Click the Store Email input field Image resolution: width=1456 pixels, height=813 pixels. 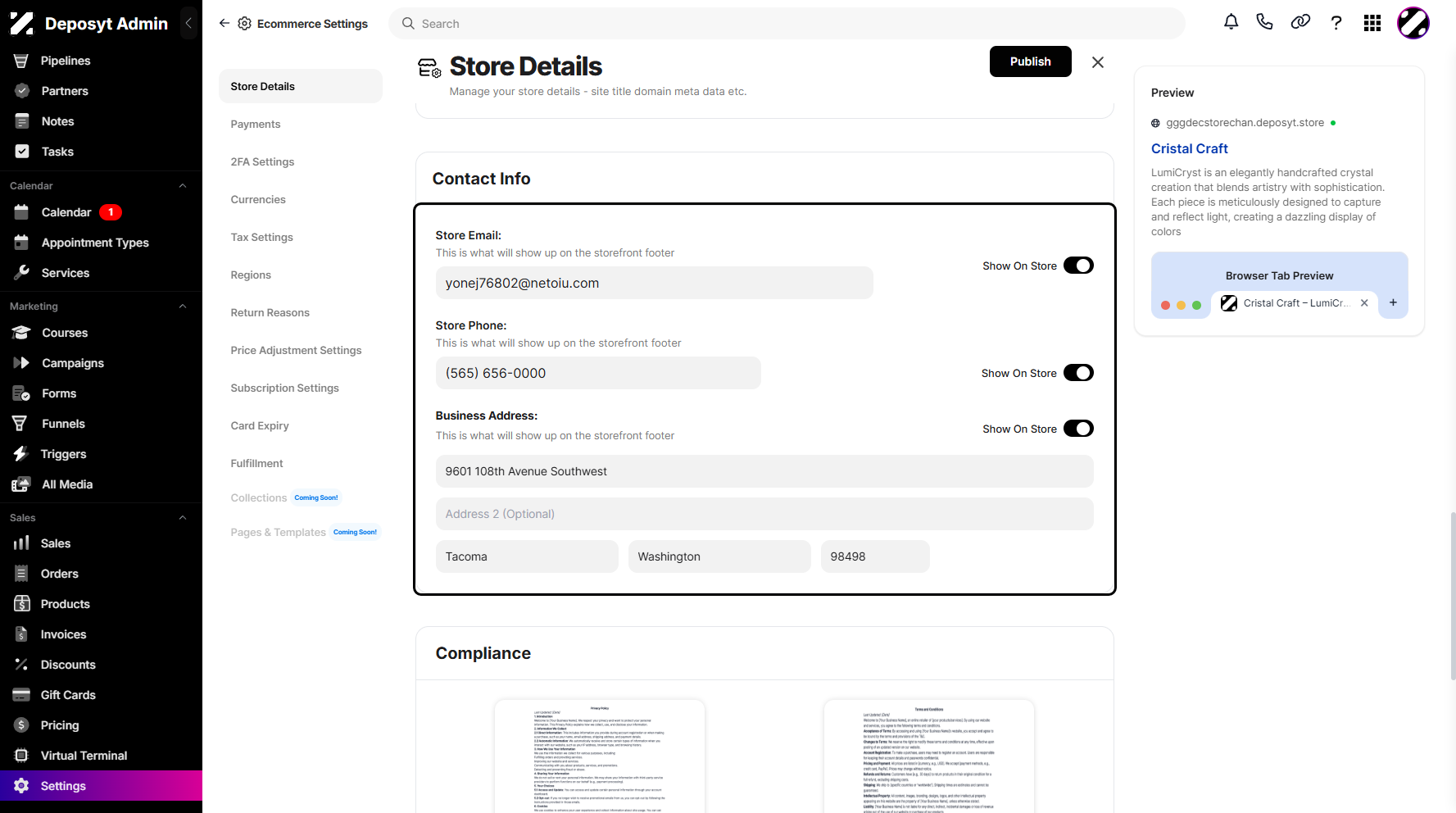pos(654,283)
